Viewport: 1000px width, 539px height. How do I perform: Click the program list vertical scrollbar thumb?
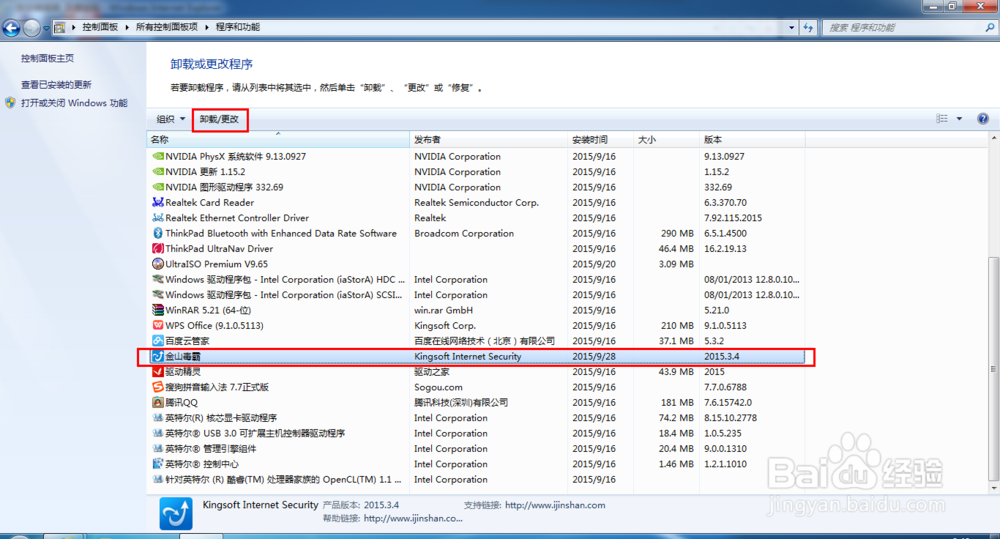[993, 369]
